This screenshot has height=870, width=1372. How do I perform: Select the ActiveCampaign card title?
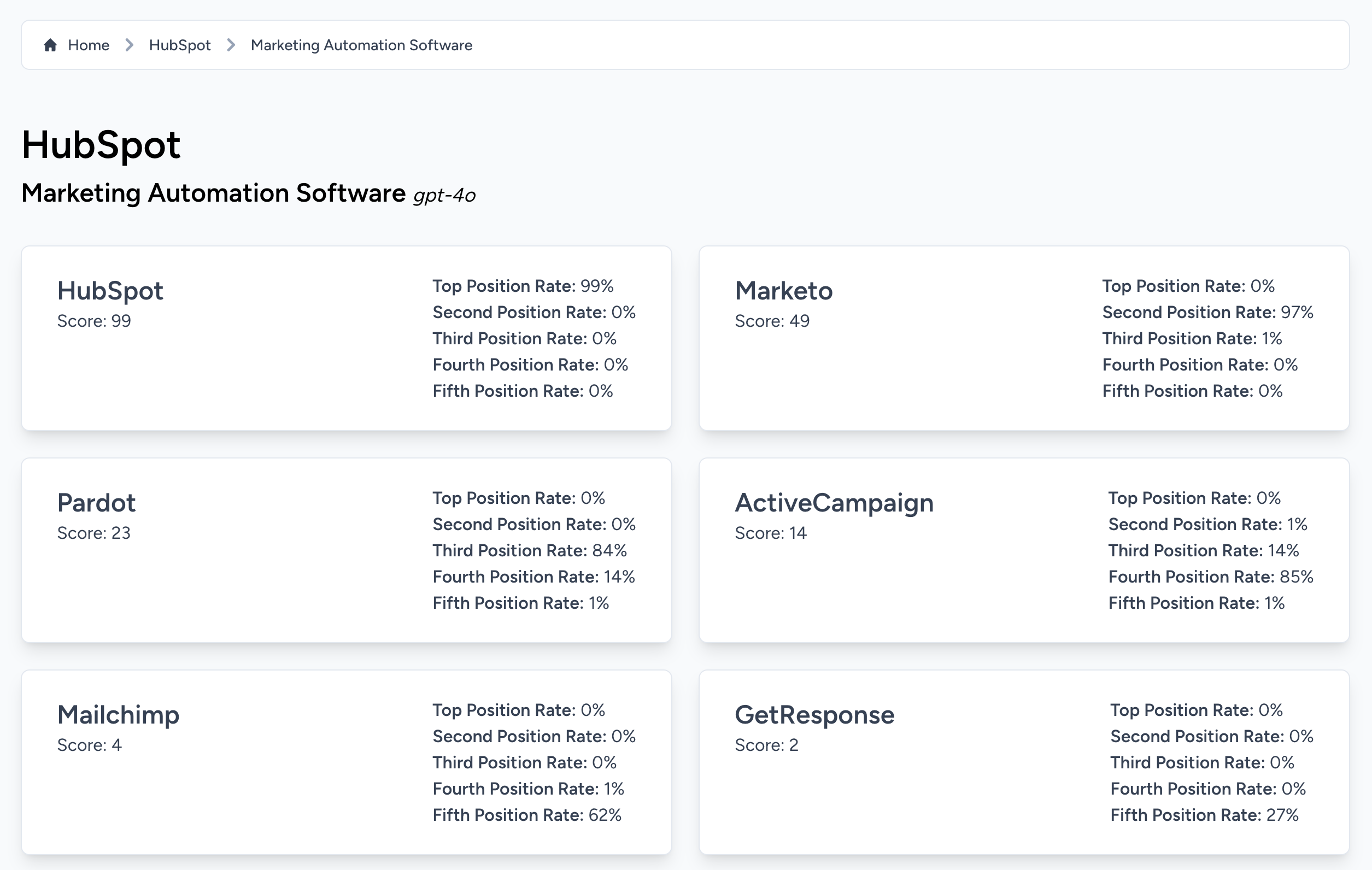pos(834,503)
